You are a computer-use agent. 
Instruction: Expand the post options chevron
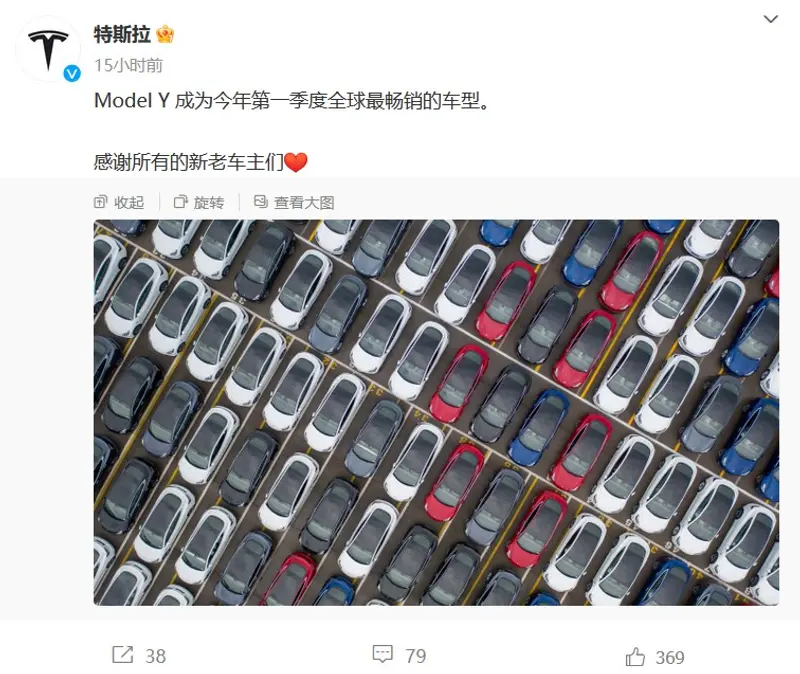tap(770, 19)
